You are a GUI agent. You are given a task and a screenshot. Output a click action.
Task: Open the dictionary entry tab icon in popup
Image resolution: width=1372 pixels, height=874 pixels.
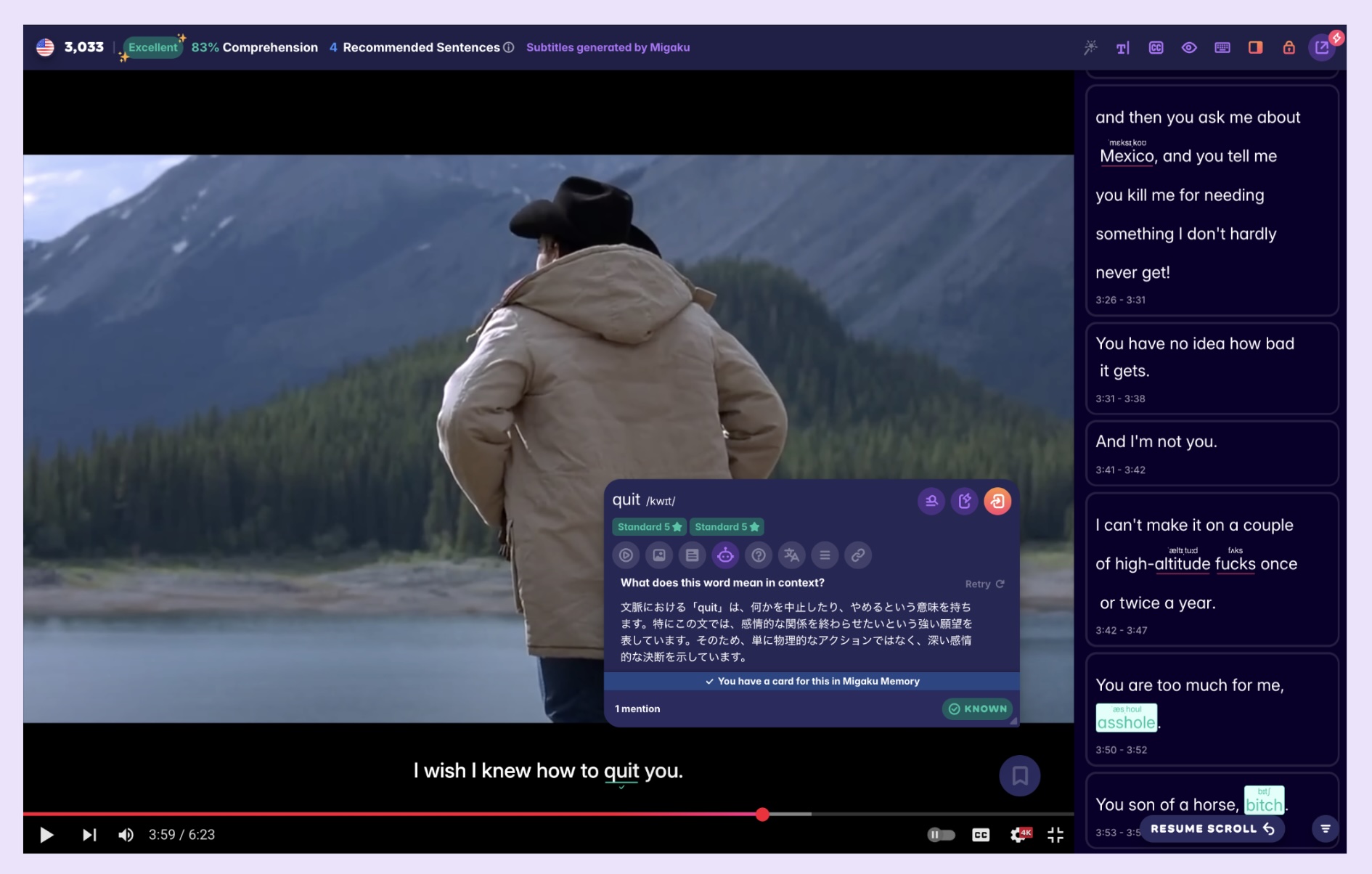tap(693, 555)
